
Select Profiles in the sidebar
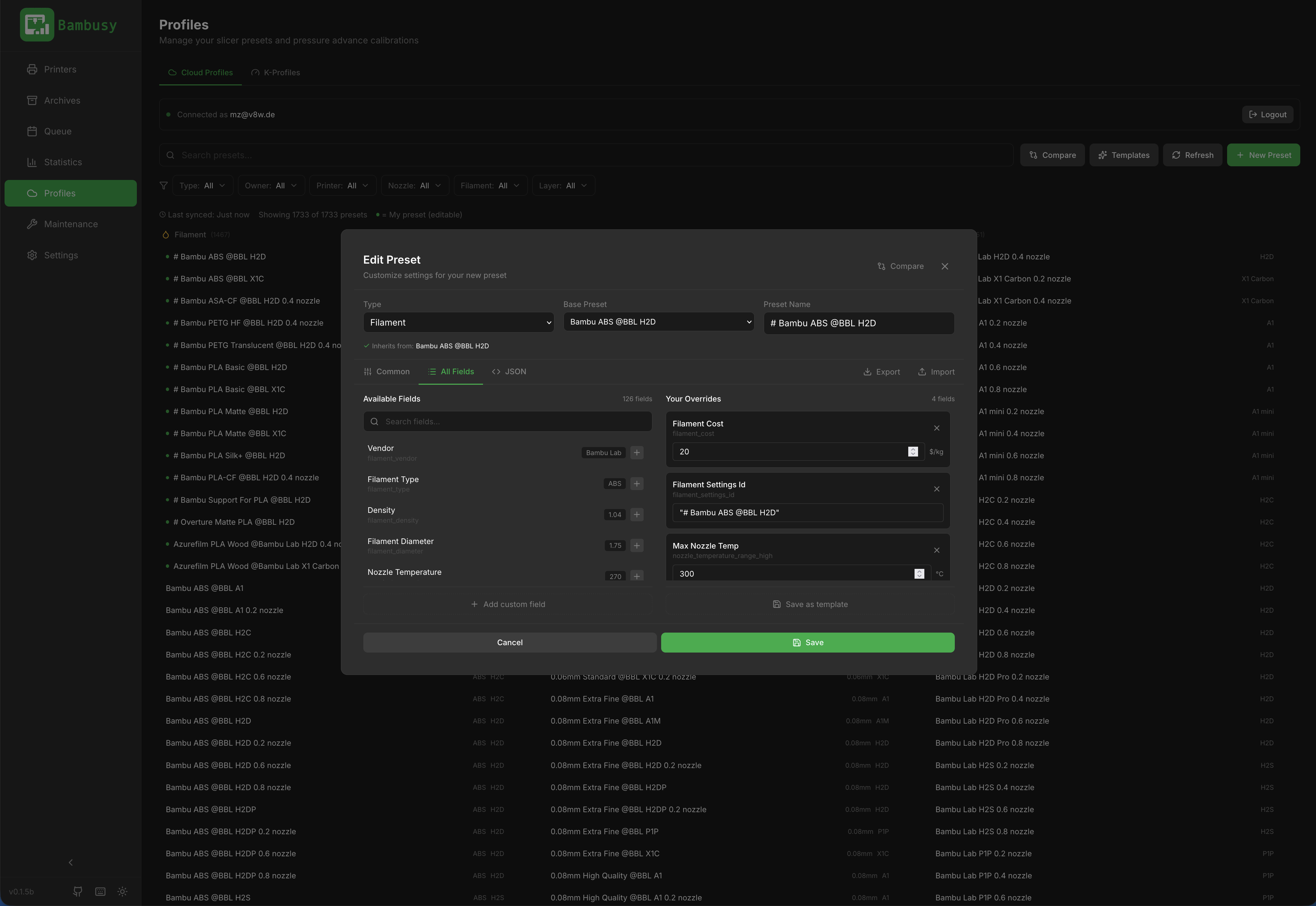[x=70, y=193]
